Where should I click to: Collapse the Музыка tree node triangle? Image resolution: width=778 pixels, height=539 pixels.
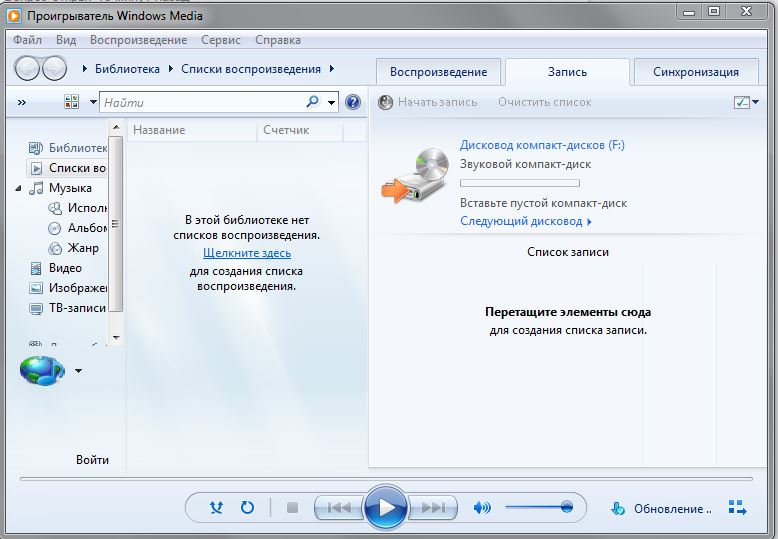click(18, 188)
